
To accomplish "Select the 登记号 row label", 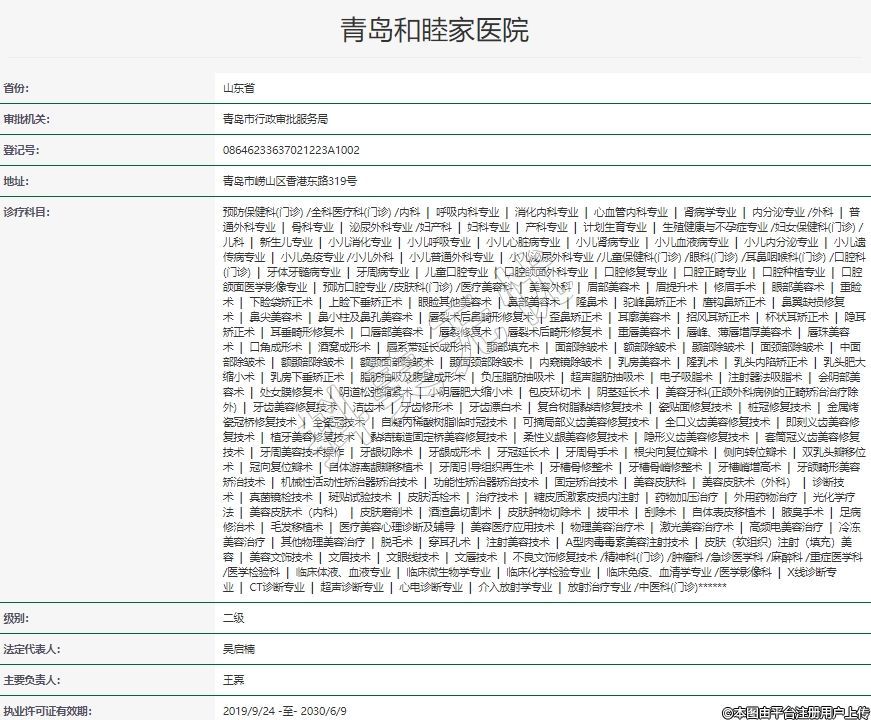I will pos(22,150).
